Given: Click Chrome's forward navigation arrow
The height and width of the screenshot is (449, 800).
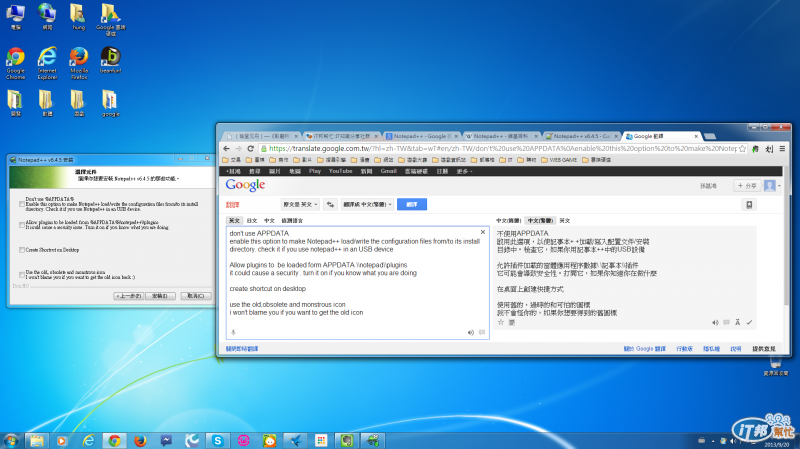Looking at the screenshot, I should 238,148.
